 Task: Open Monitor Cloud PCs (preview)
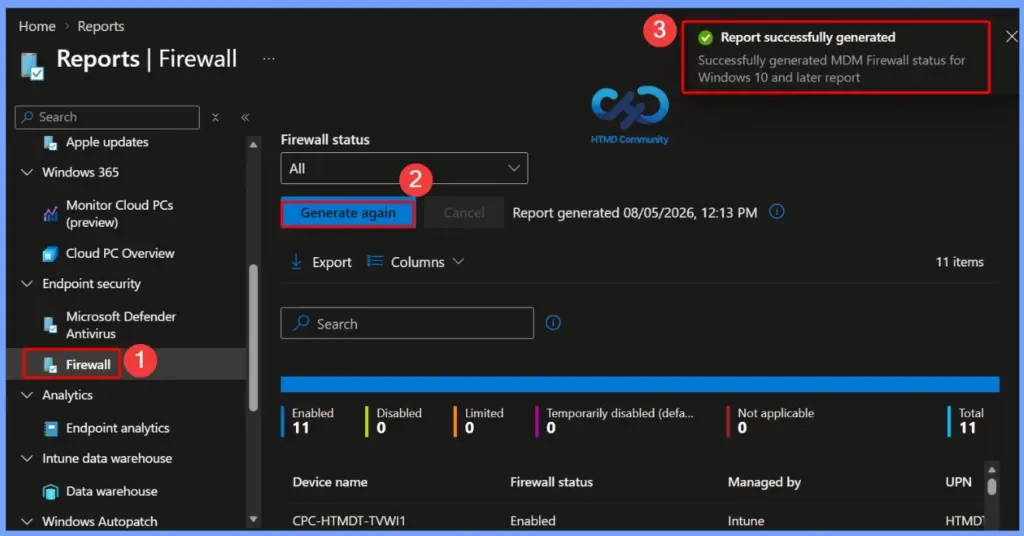120,213
